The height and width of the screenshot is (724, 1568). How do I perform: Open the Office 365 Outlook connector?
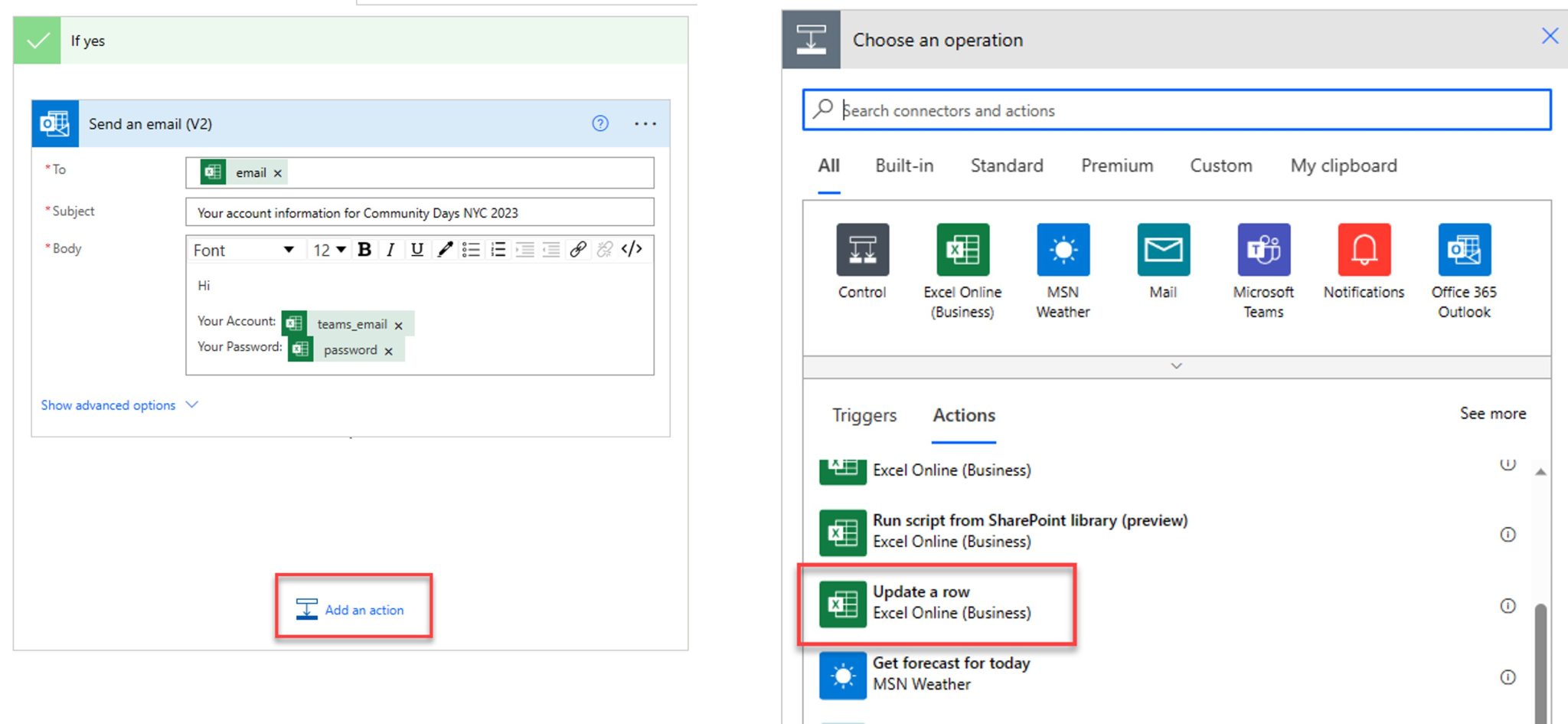[1463, 249]
